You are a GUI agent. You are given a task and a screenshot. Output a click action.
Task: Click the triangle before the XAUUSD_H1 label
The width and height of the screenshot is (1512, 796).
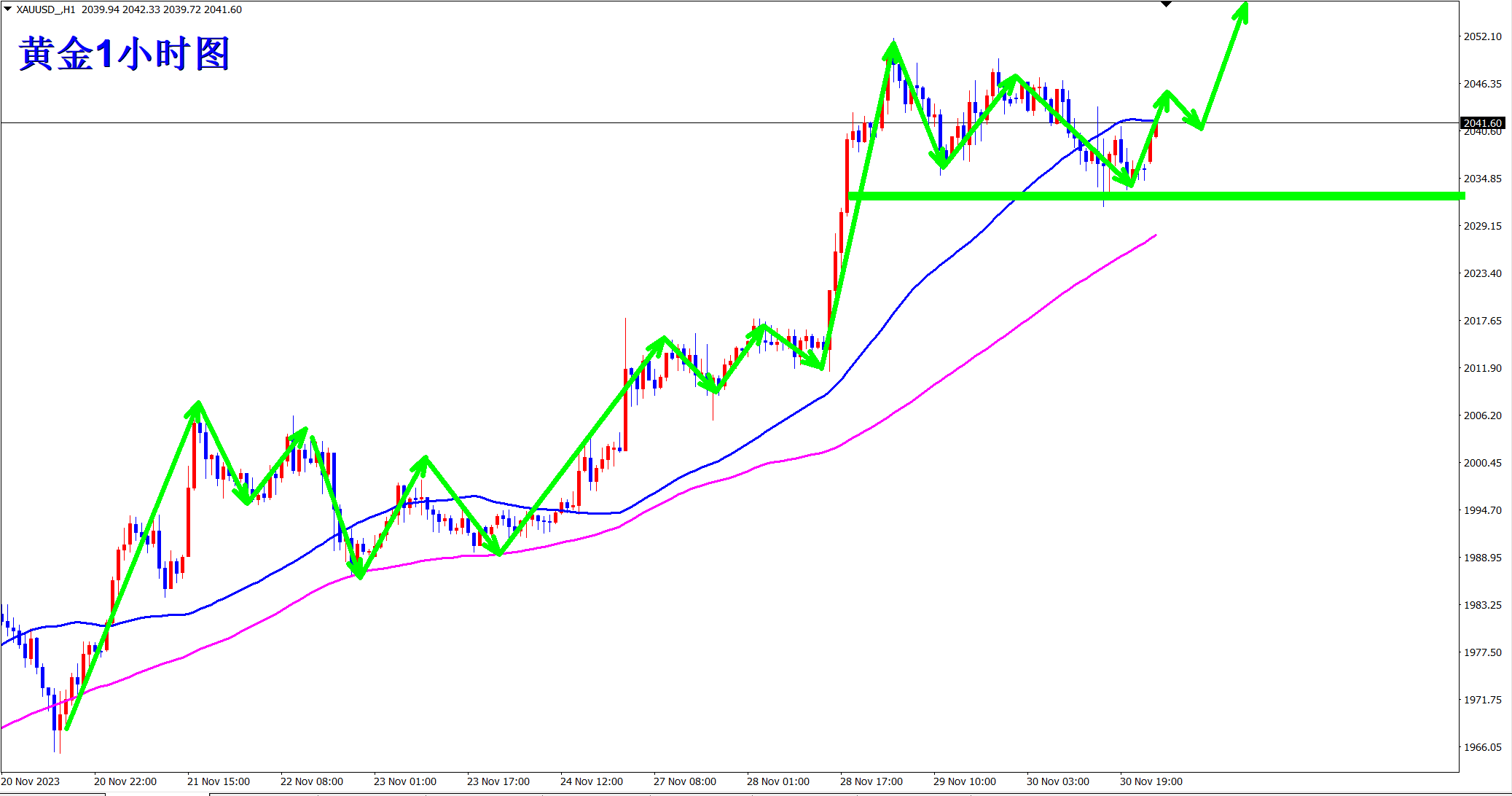pos(8,9)
